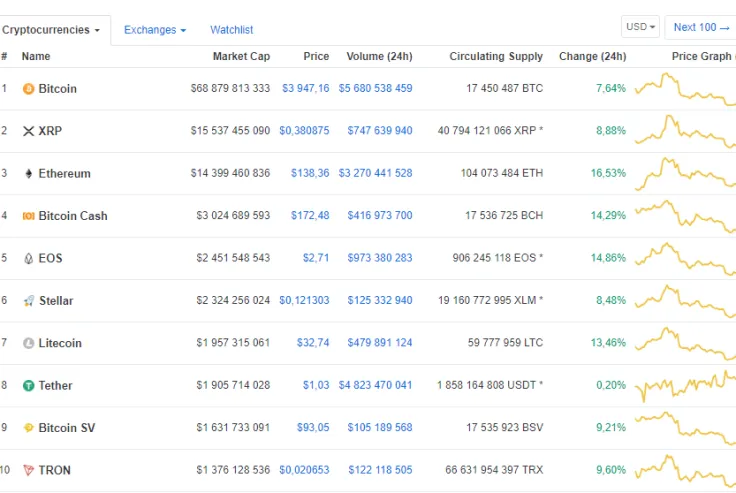Image resolution: width=736 pixels, height=493 pixels.
Task: Click the EOS logo icon
Action: tap(28, 258)
